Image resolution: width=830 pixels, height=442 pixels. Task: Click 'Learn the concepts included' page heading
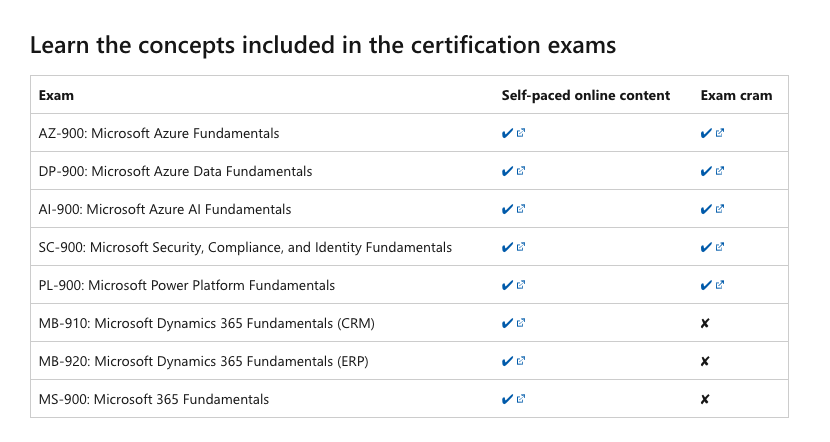click(x=323, y=45)
